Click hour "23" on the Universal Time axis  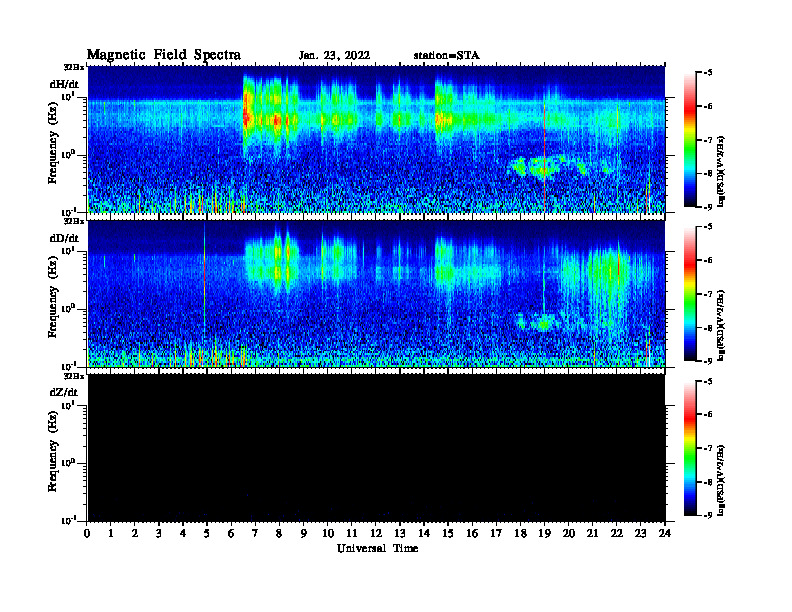pos(640,533)
